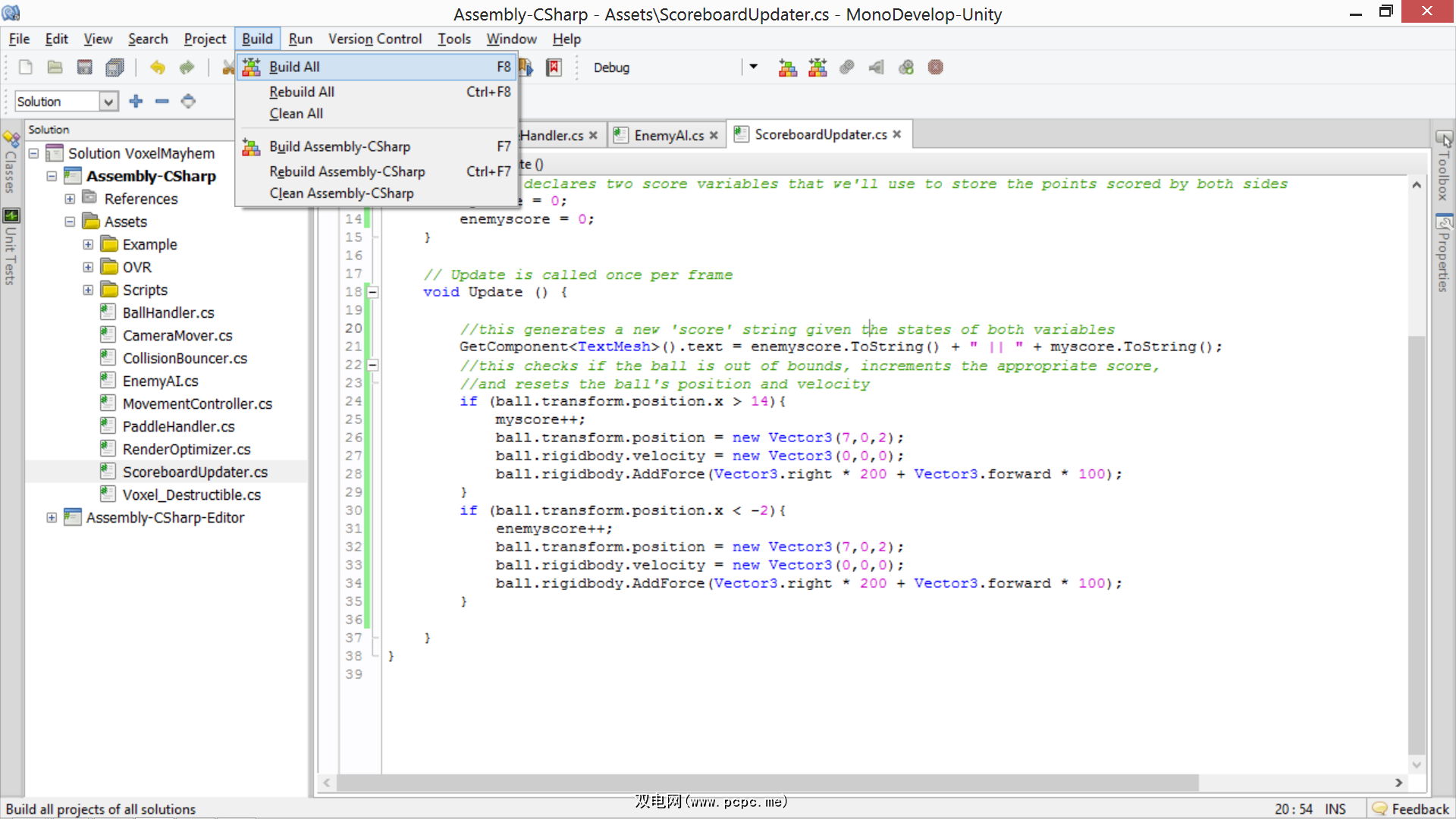Collapse the Assets folder tree node
This screenshot has height=819, width=1456.
[70, 221]
